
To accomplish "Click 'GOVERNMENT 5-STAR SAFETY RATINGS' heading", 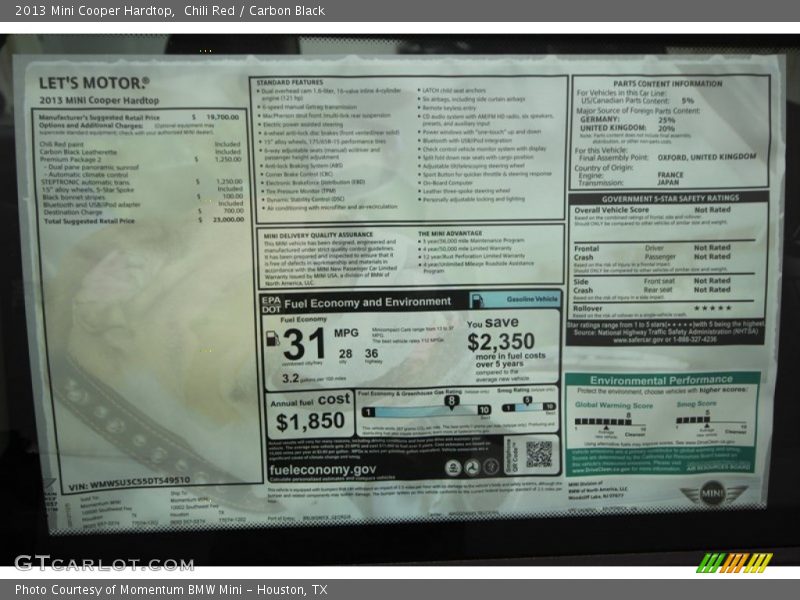I will (x=670, y=198).
